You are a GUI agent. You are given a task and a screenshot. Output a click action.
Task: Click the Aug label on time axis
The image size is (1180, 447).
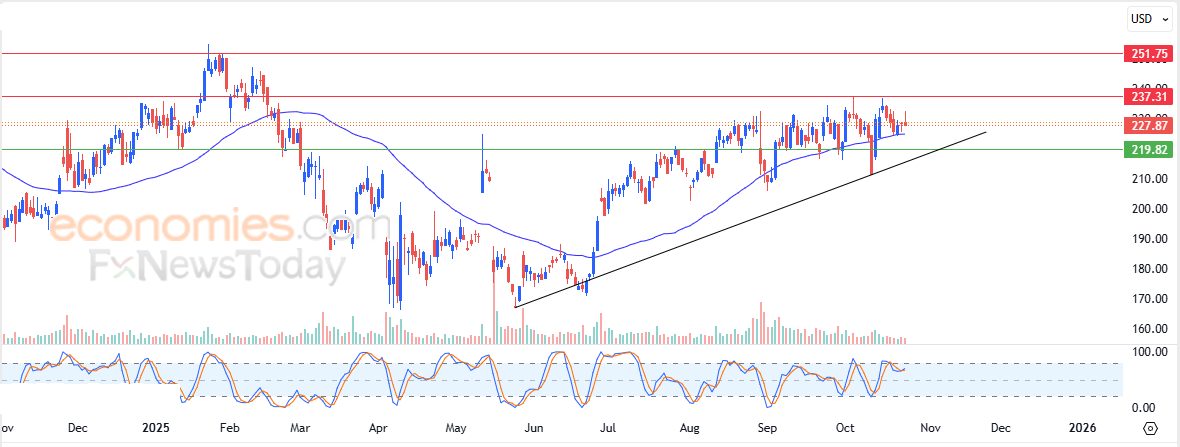(689, 428)
